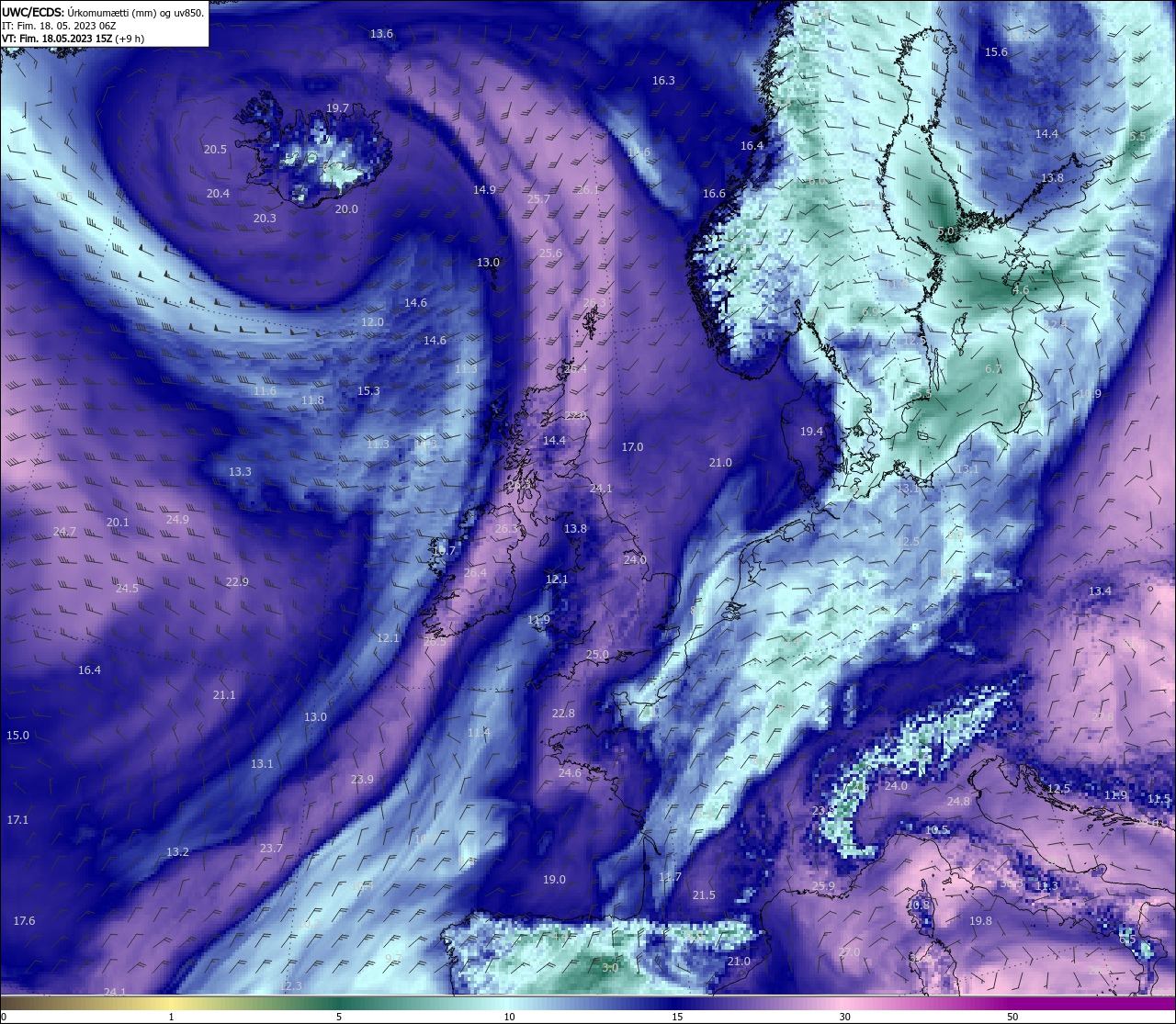Select the 20.5 value label
The height and width of the screenshot is (1024, 1176).
(215, 150)
